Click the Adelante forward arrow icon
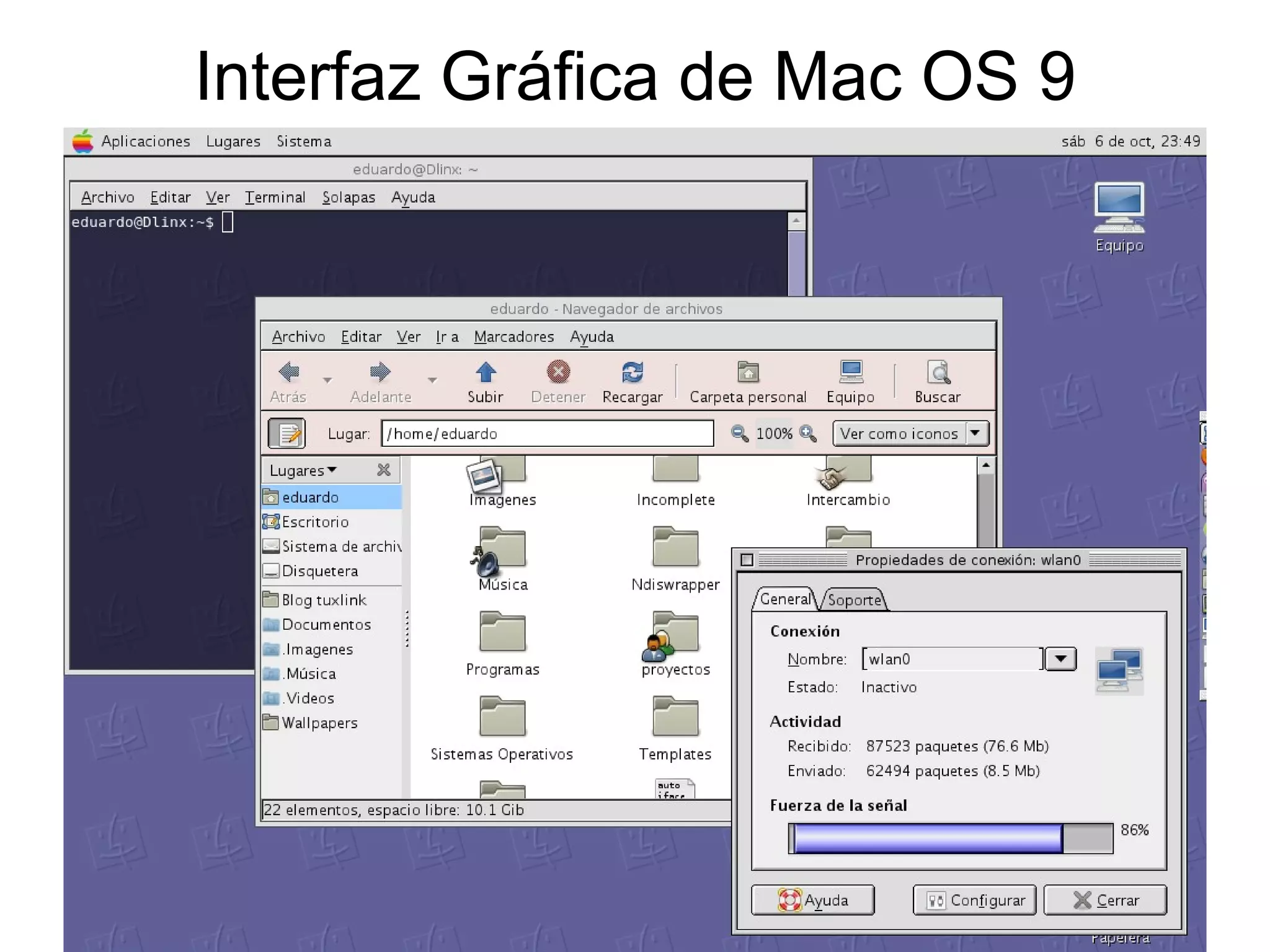1270x952 pixels. pyautogui.click(x=380, y=372)
